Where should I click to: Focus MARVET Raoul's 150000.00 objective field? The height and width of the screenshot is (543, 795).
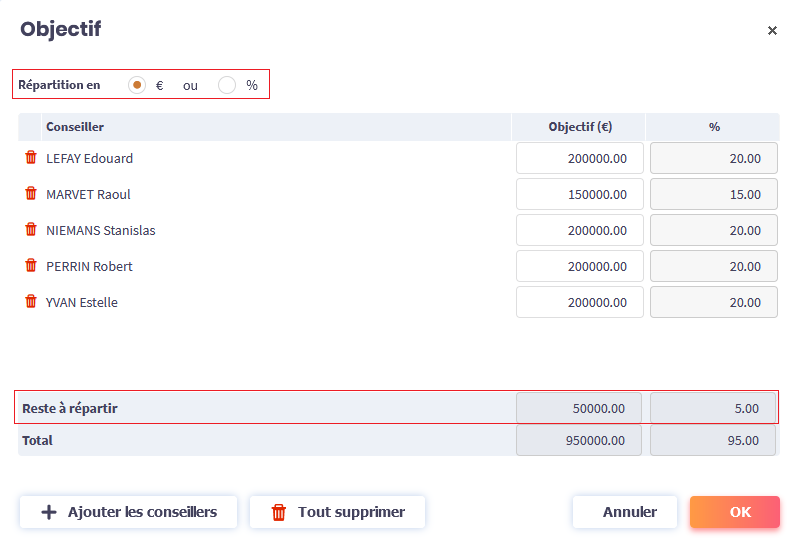coord(580,194)
